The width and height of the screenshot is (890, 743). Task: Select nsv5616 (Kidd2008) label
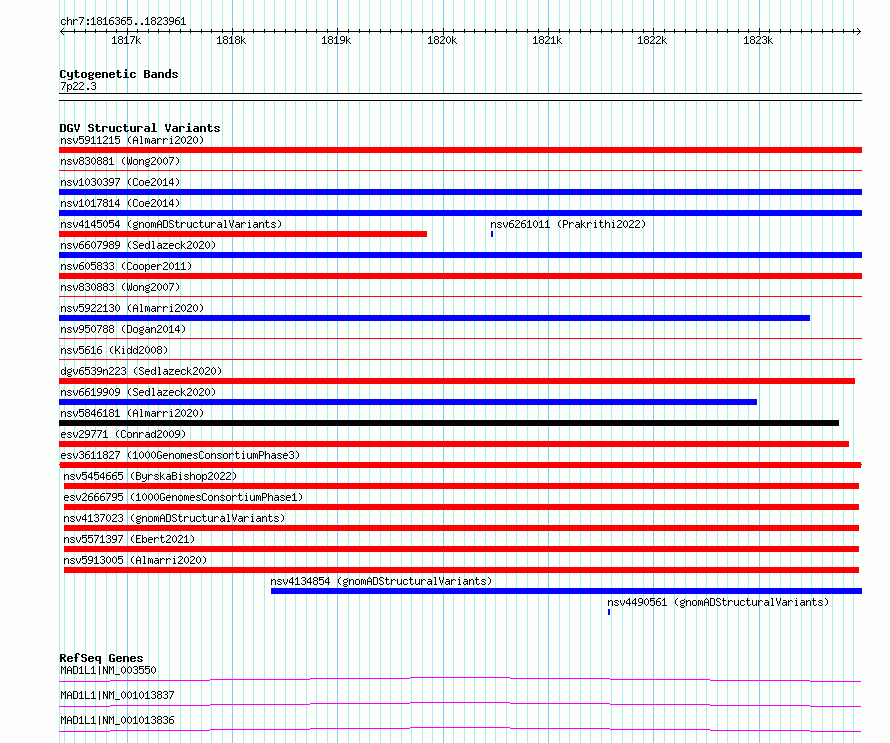pos(114,350)
